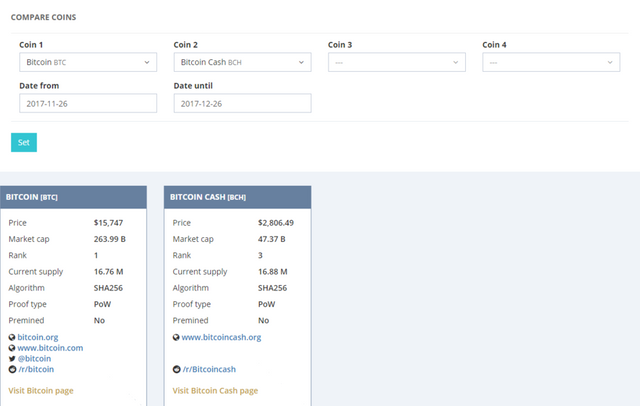Open the www.bitcoin.com link
The image size is (640, 406).
click(x=50, y=348)
